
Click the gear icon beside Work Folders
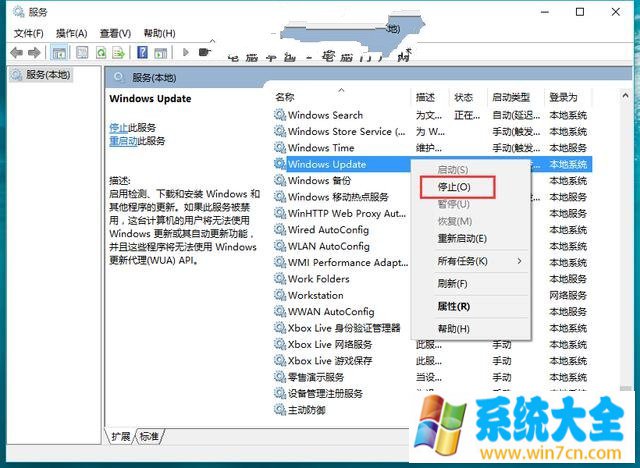(x=280, y=279)
